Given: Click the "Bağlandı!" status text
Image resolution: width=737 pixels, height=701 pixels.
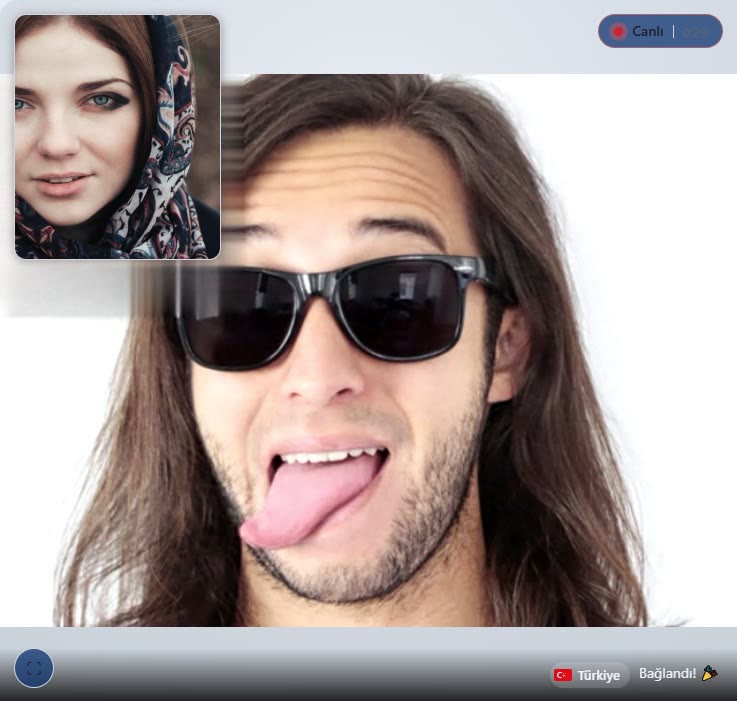Looking at the screenshot, I should (x=667, y=673).
